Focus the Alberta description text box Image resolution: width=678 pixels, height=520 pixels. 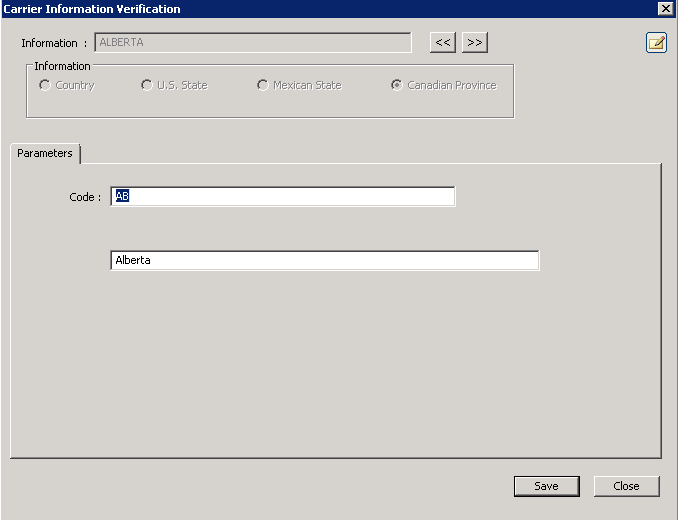click(324, 261)
